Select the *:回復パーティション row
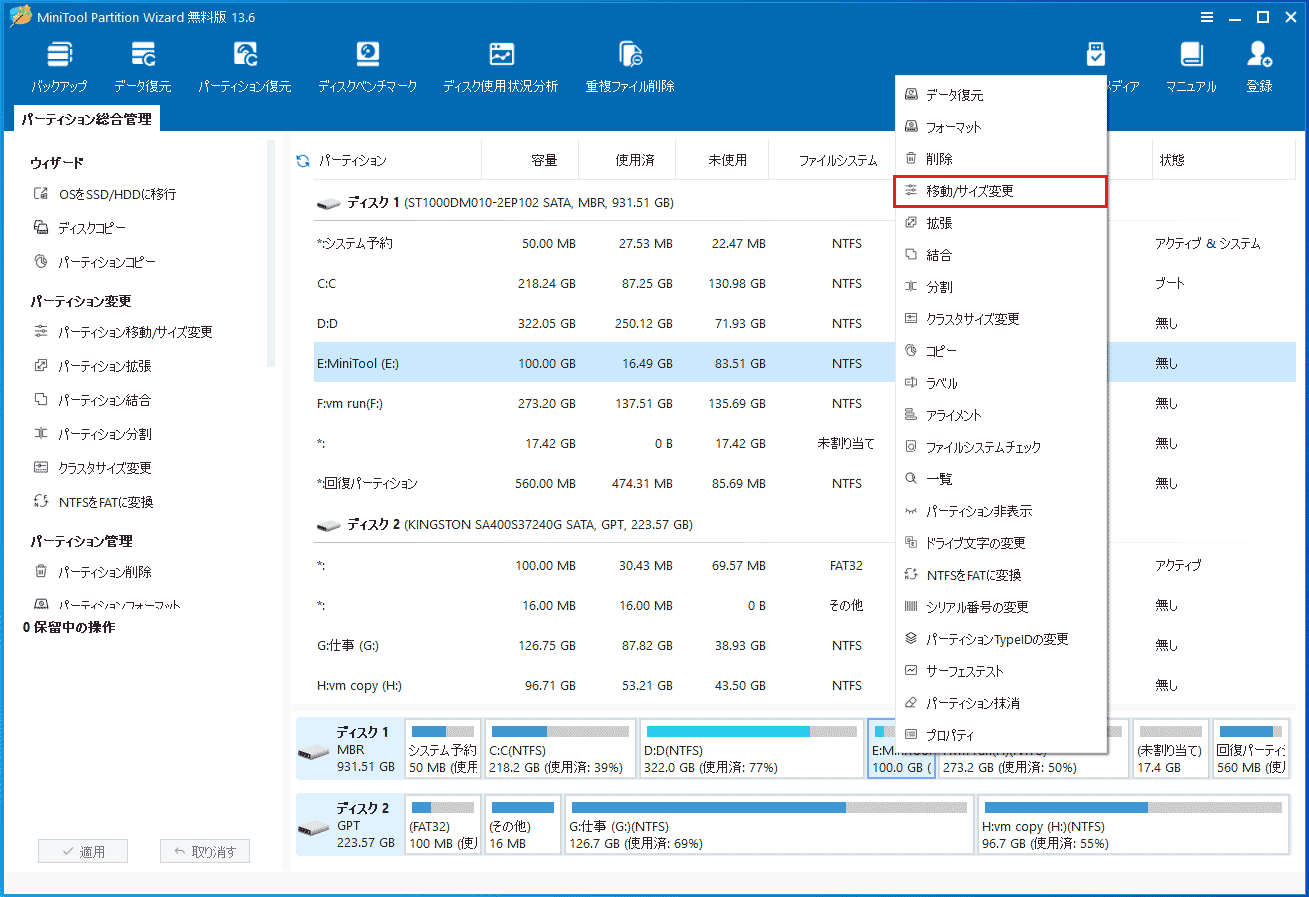The width and height of the screenshot is (1309, 897). 604,483
